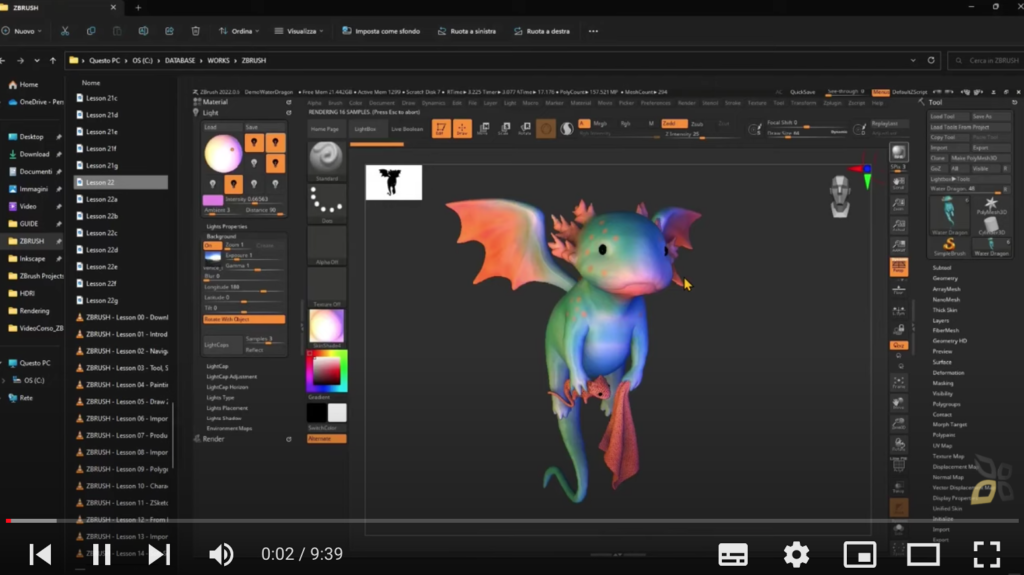Refresh the Explorer folder view
The height and width of the screenshot is (575, 1024).
click(931, 60)
